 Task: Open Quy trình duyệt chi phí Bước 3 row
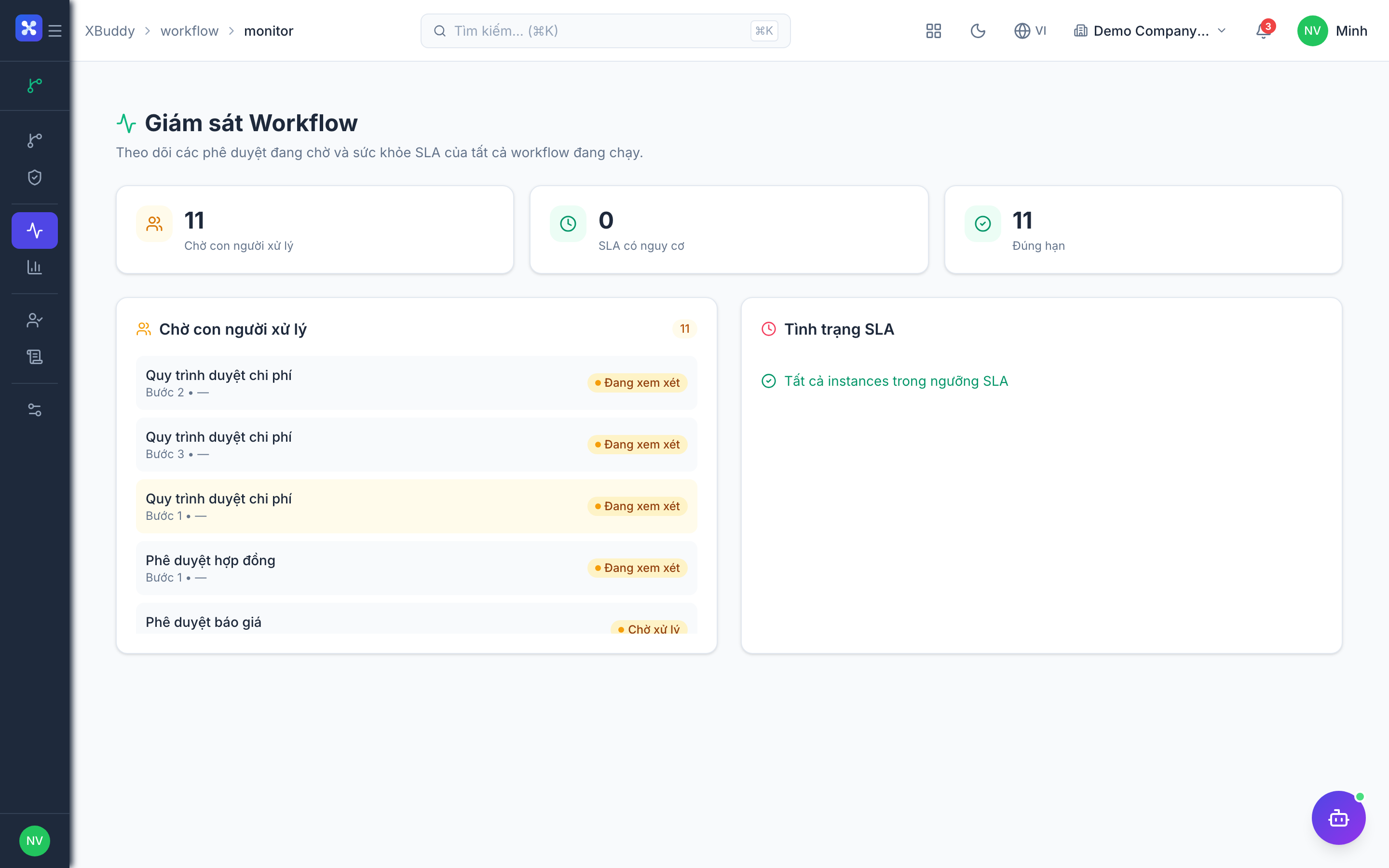point(416,445)
